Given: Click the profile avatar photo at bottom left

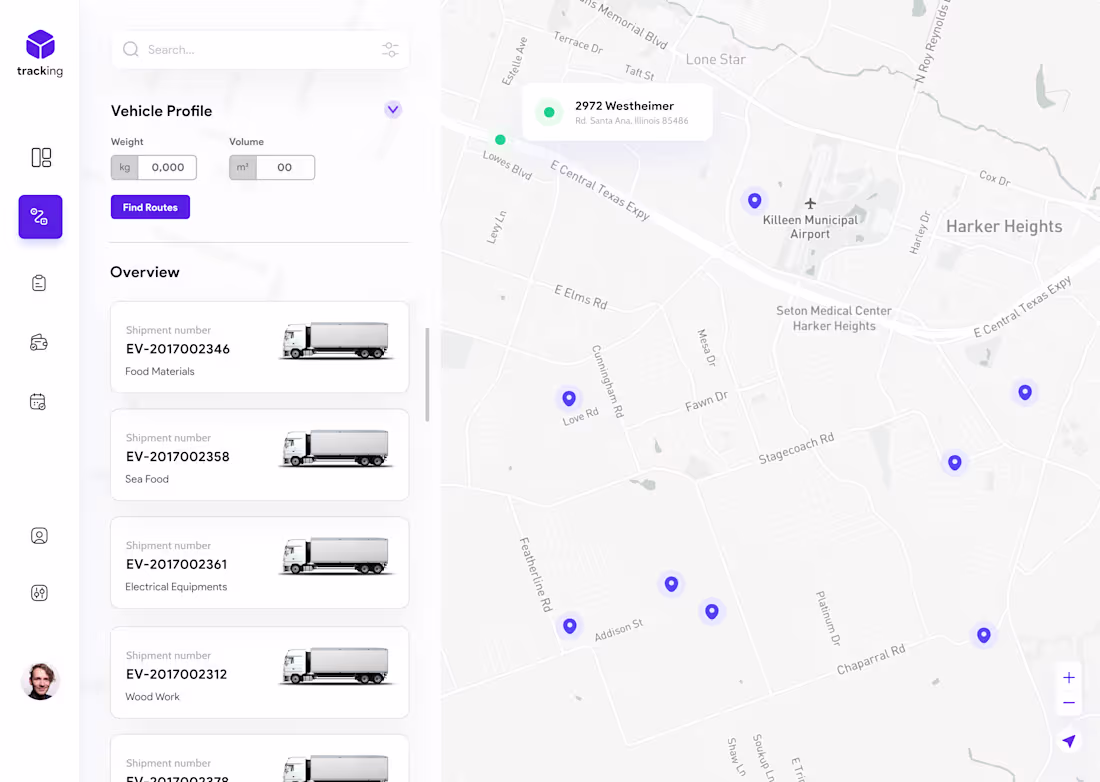Looking at the screenshot, I should tap(40, 681).
